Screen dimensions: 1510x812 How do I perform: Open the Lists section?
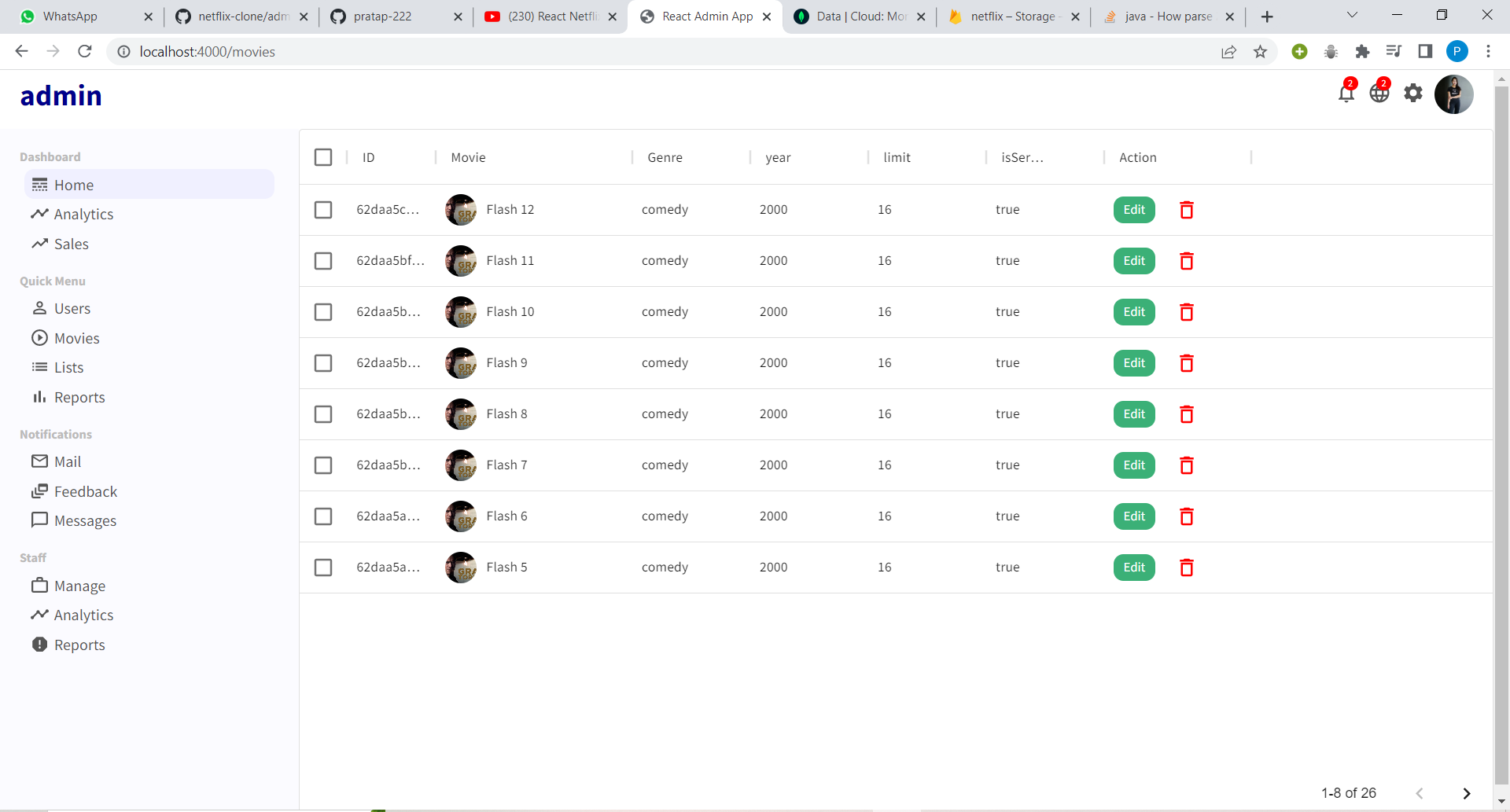click(68, 367)
